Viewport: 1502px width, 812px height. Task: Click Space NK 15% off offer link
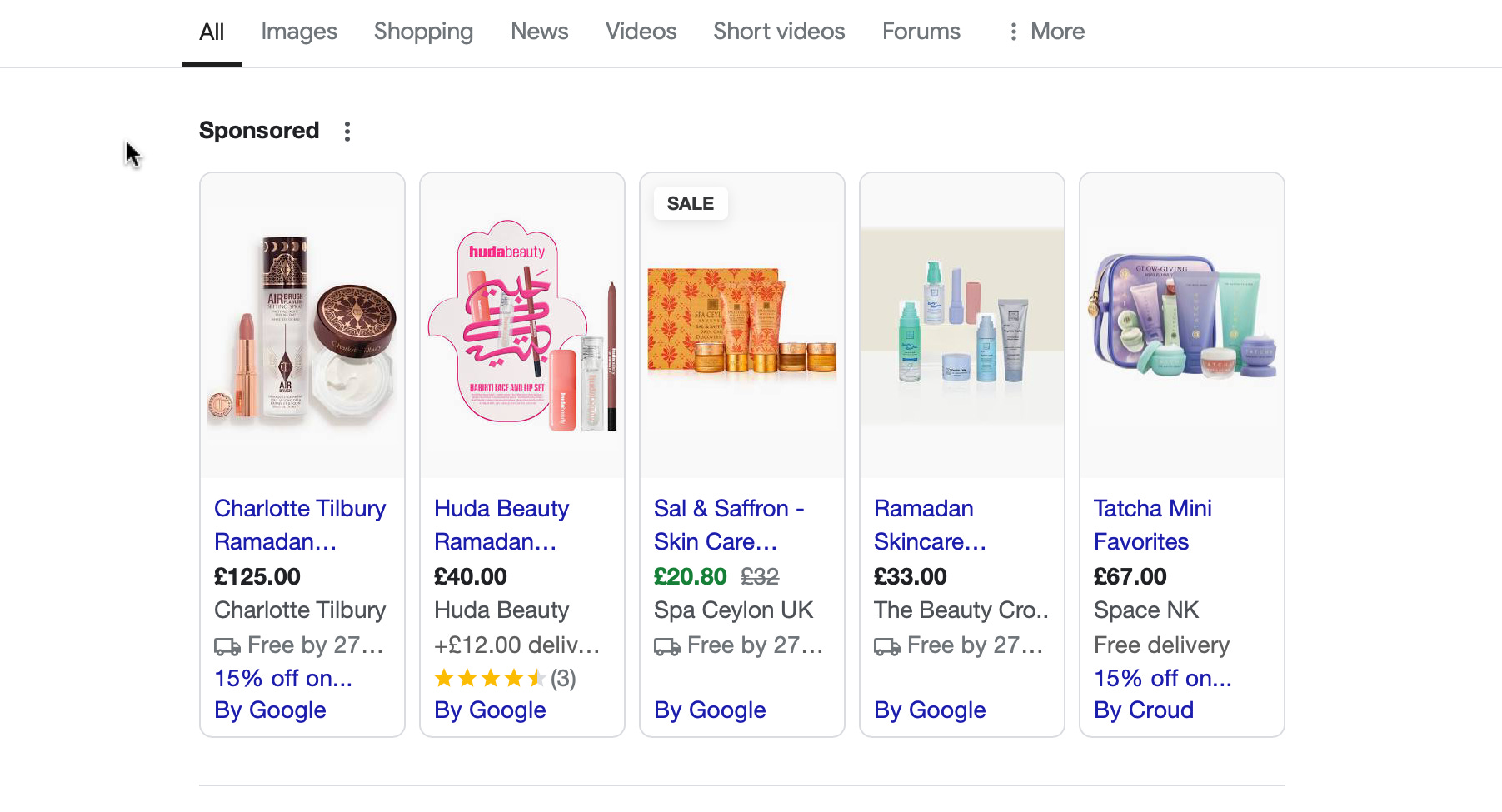(1163, 679)
